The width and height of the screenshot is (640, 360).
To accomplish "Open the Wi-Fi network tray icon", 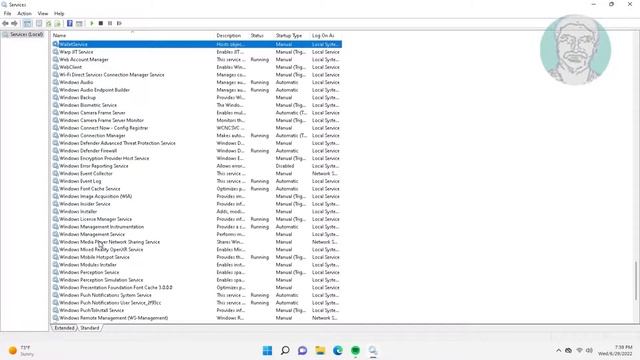I will [x=579, y=350].
